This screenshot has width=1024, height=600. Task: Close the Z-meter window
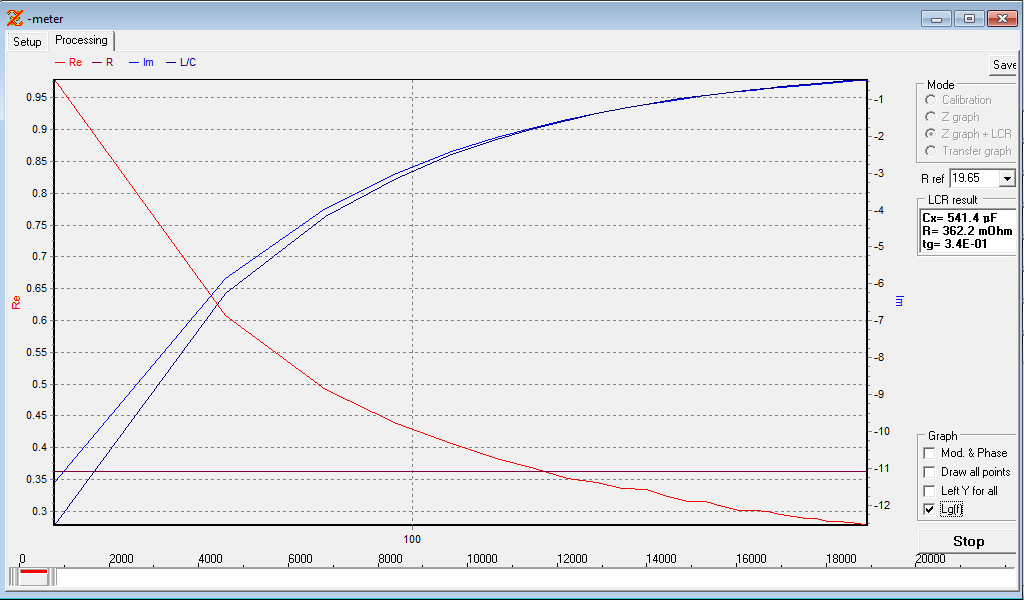1002,19
